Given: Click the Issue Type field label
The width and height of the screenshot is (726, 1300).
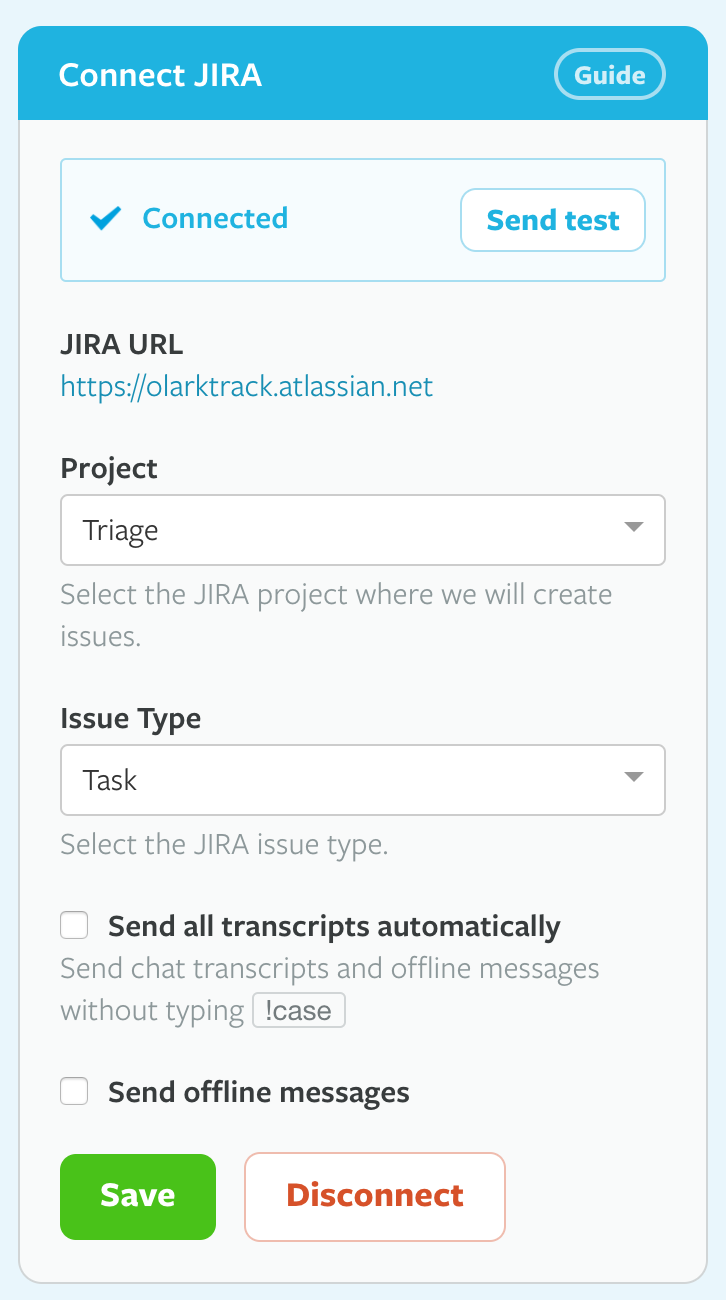Looking at the screenshot, I should pyautogui.click(x=130, y=718).
